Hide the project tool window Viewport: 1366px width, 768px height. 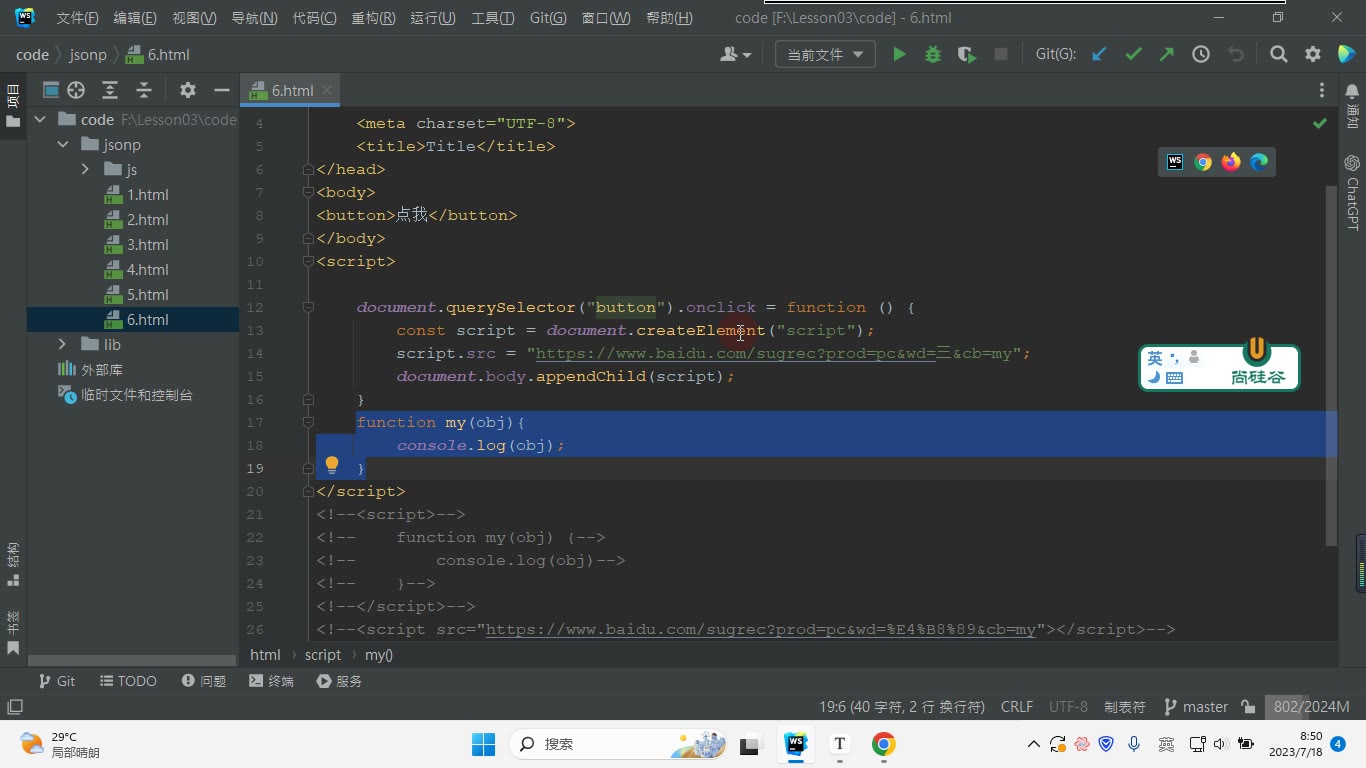click(x=222, y=90)
